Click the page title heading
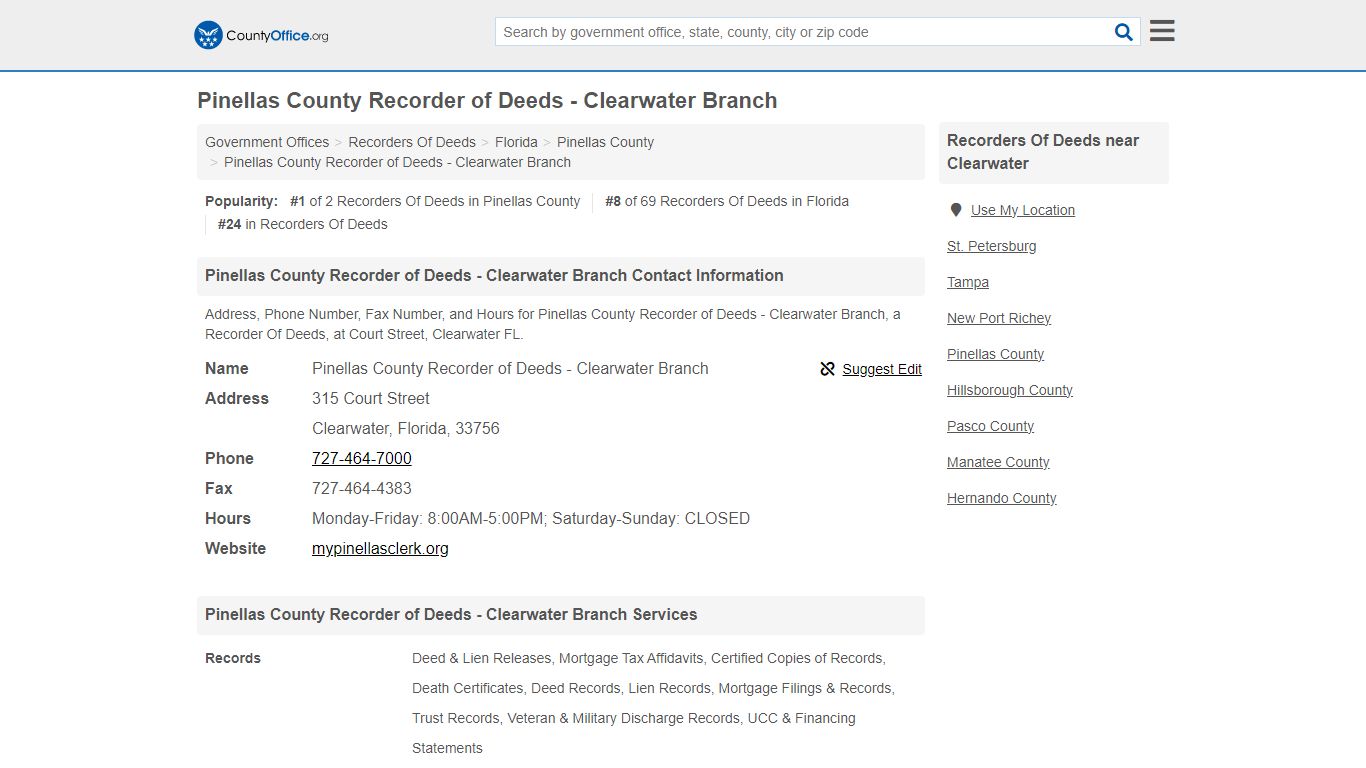 pos(487,100)
